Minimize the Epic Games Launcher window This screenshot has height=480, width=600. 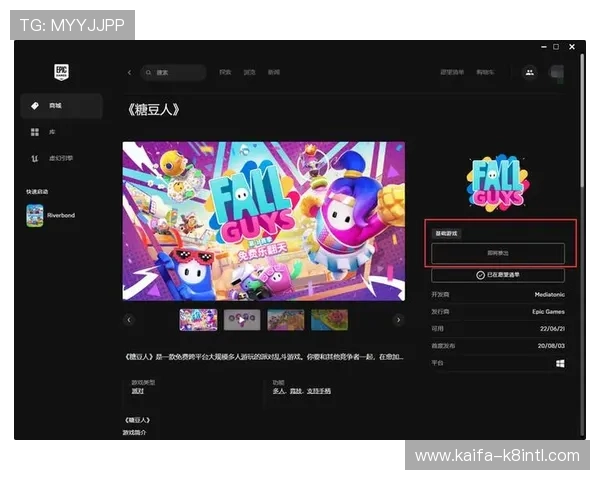pyautogui.click(x=544, y=47)
